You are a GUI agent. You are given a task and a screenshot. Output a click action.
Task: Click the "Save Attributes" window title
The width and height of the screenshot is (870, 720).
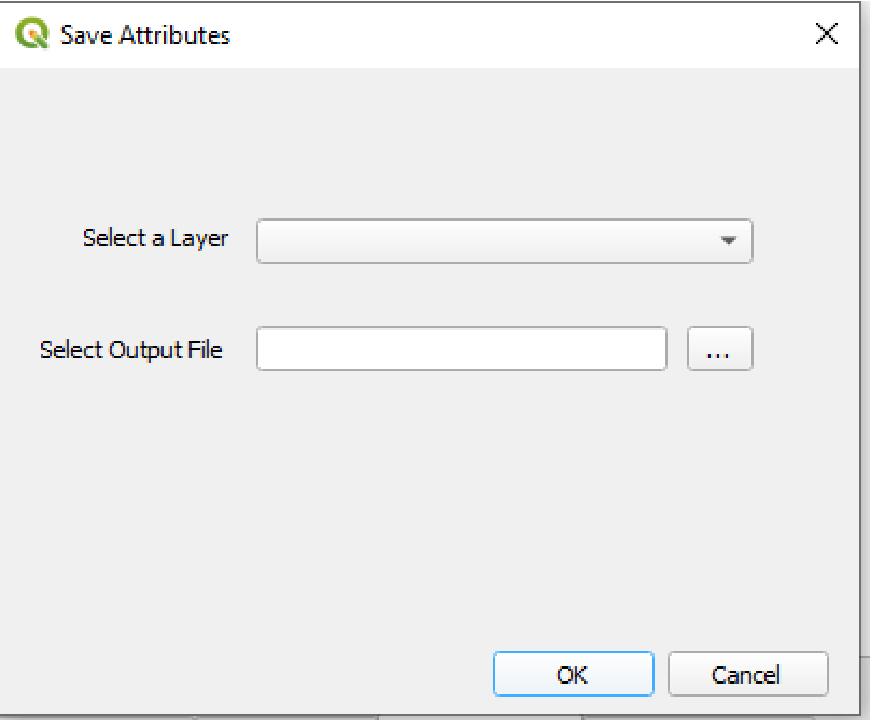click(145, 35)
